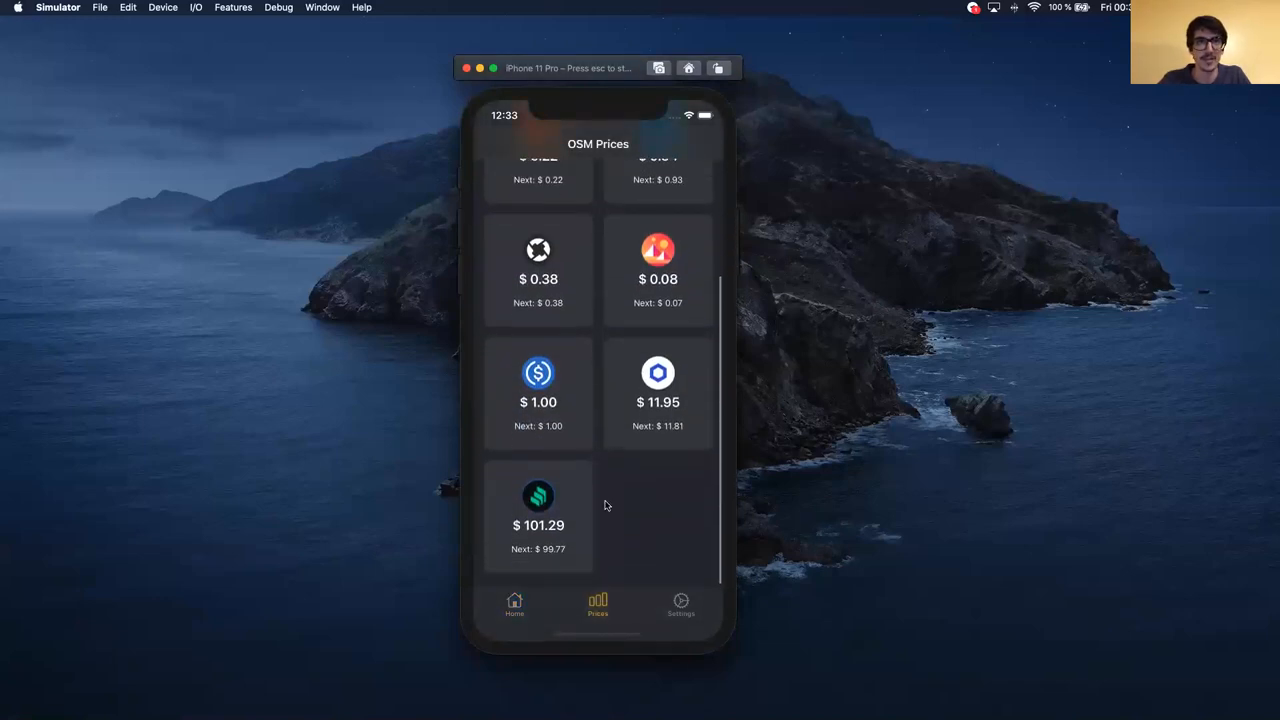Screen dimensions: 1280x720
Task: Open the Wi-Fi menu bar icon
Action: tap(1034, 7)
